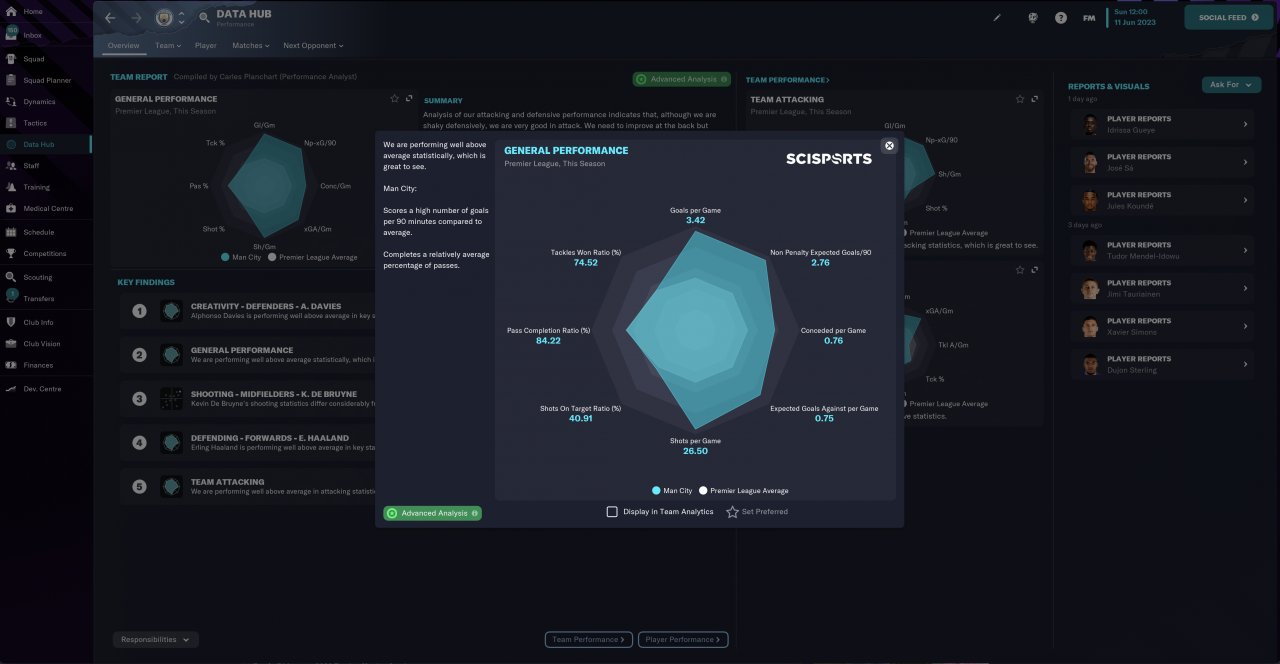The height and width of the screenshot is (664, 1280).
Task: Select the Team Attacking key finding
Action: pyautogui.click(x=250, y=486)
